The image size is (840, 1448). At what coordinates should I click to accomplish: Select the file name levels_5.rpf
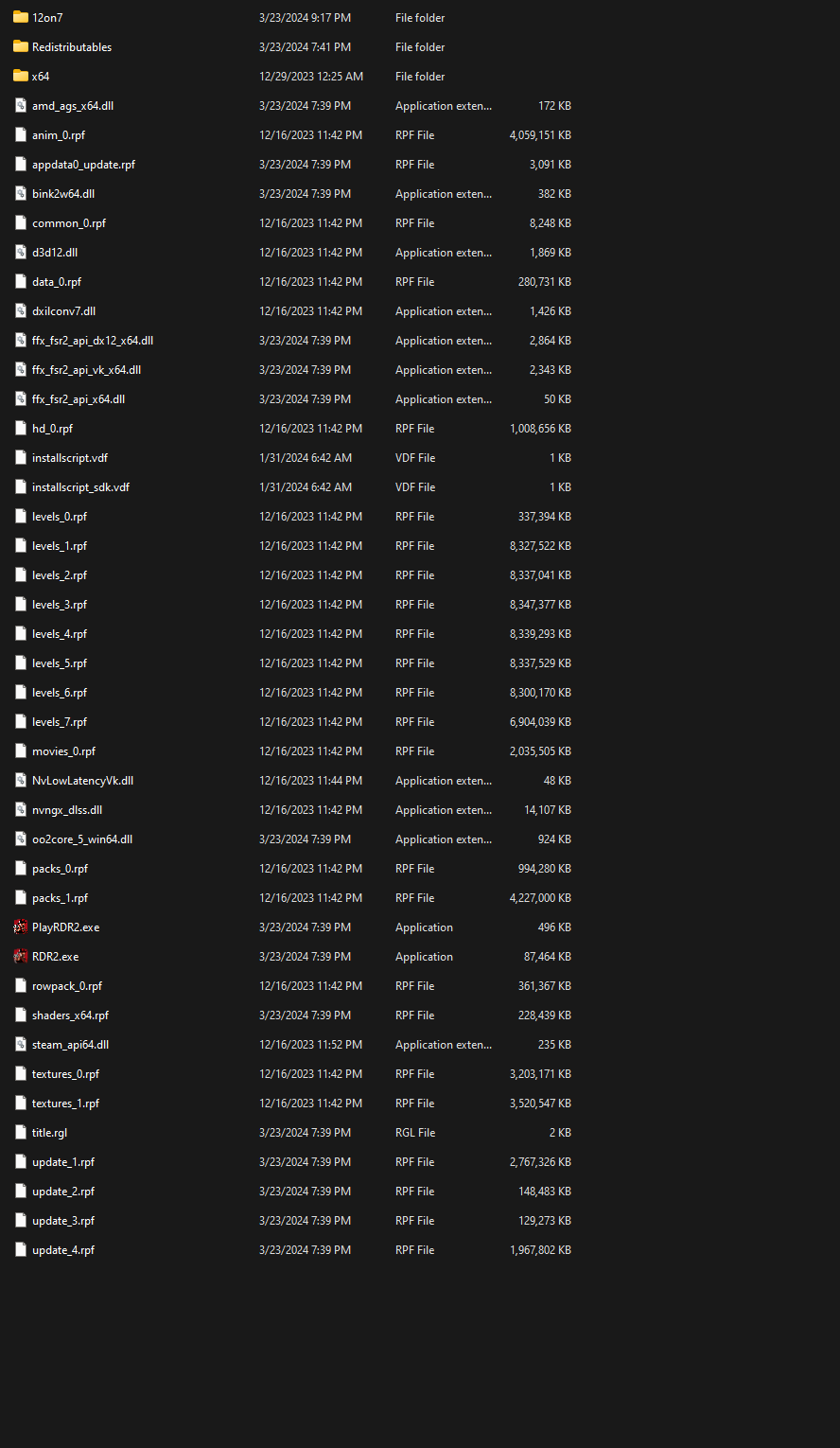tap(60, 663)
